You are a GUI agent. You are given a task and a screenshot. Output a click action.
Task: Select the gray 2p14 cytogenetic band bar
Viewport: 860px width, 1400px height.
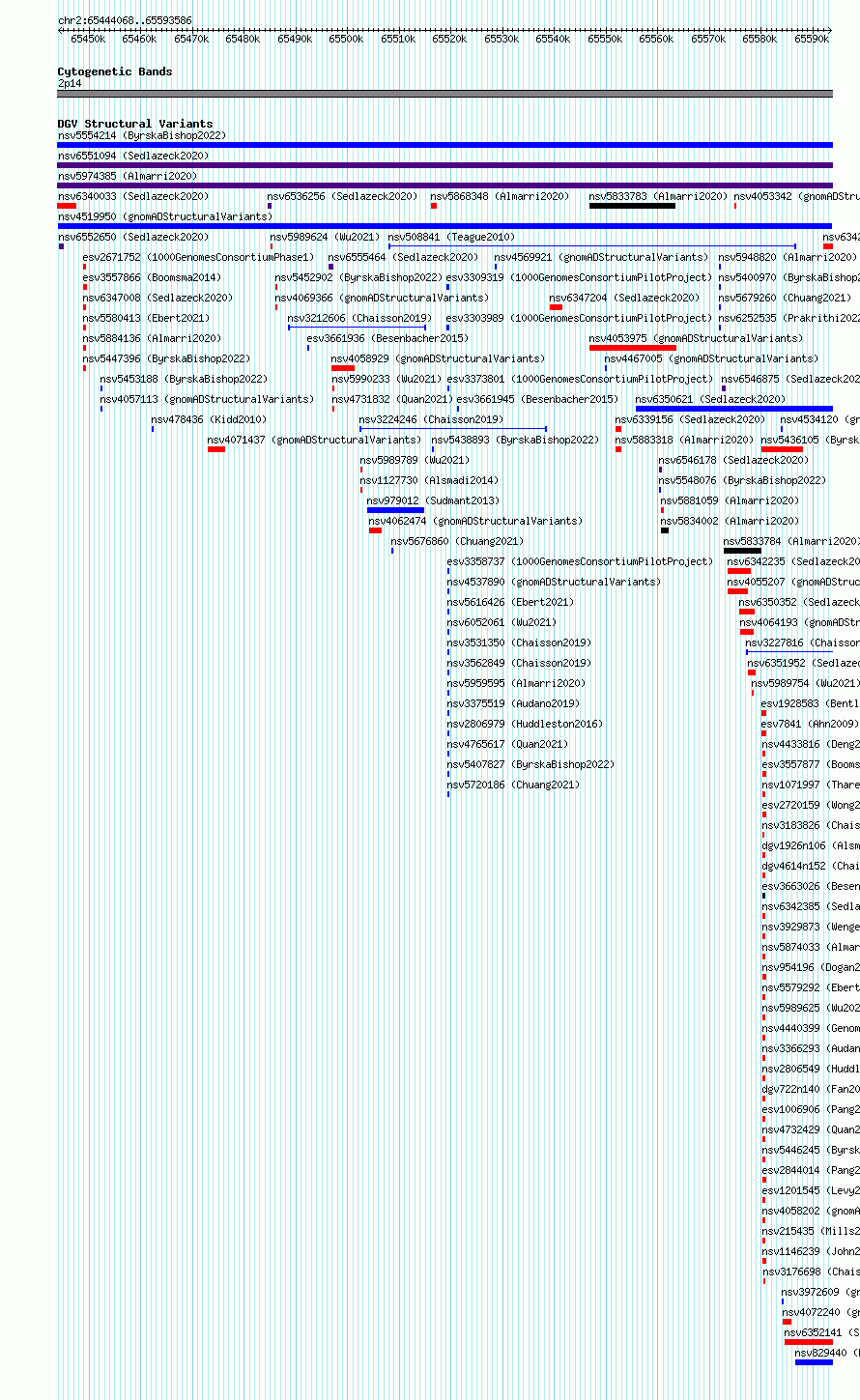point(444,94)
